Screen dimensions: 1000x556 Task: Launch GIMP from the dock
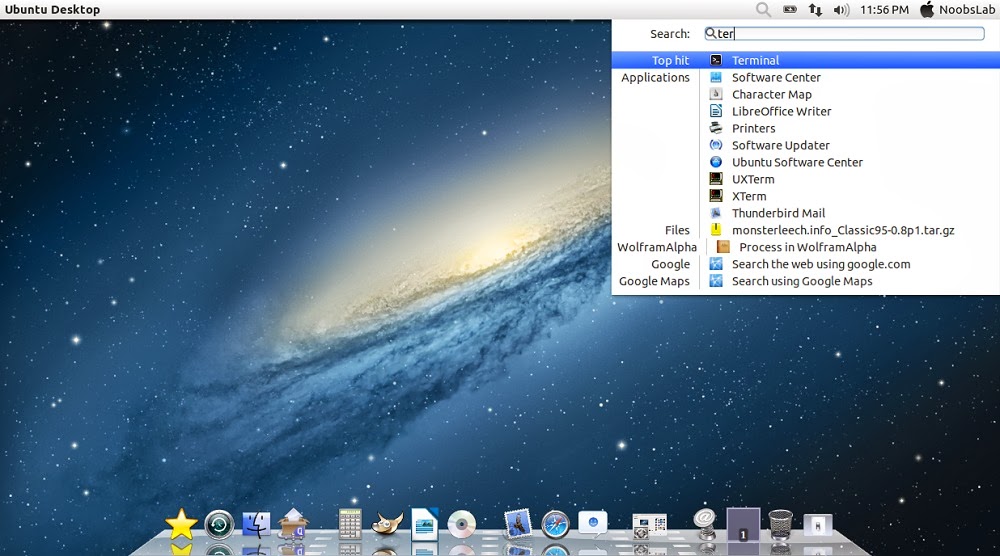387,523
